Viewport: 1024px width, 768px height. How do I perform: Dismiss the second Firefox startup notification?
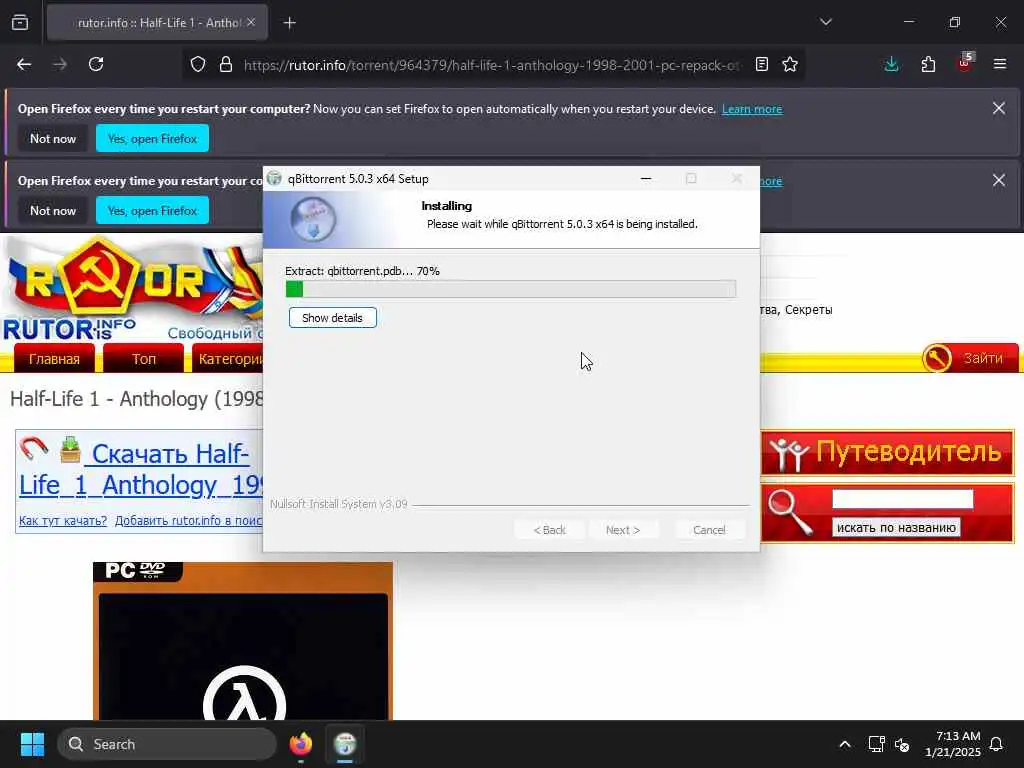click(999, 180)
